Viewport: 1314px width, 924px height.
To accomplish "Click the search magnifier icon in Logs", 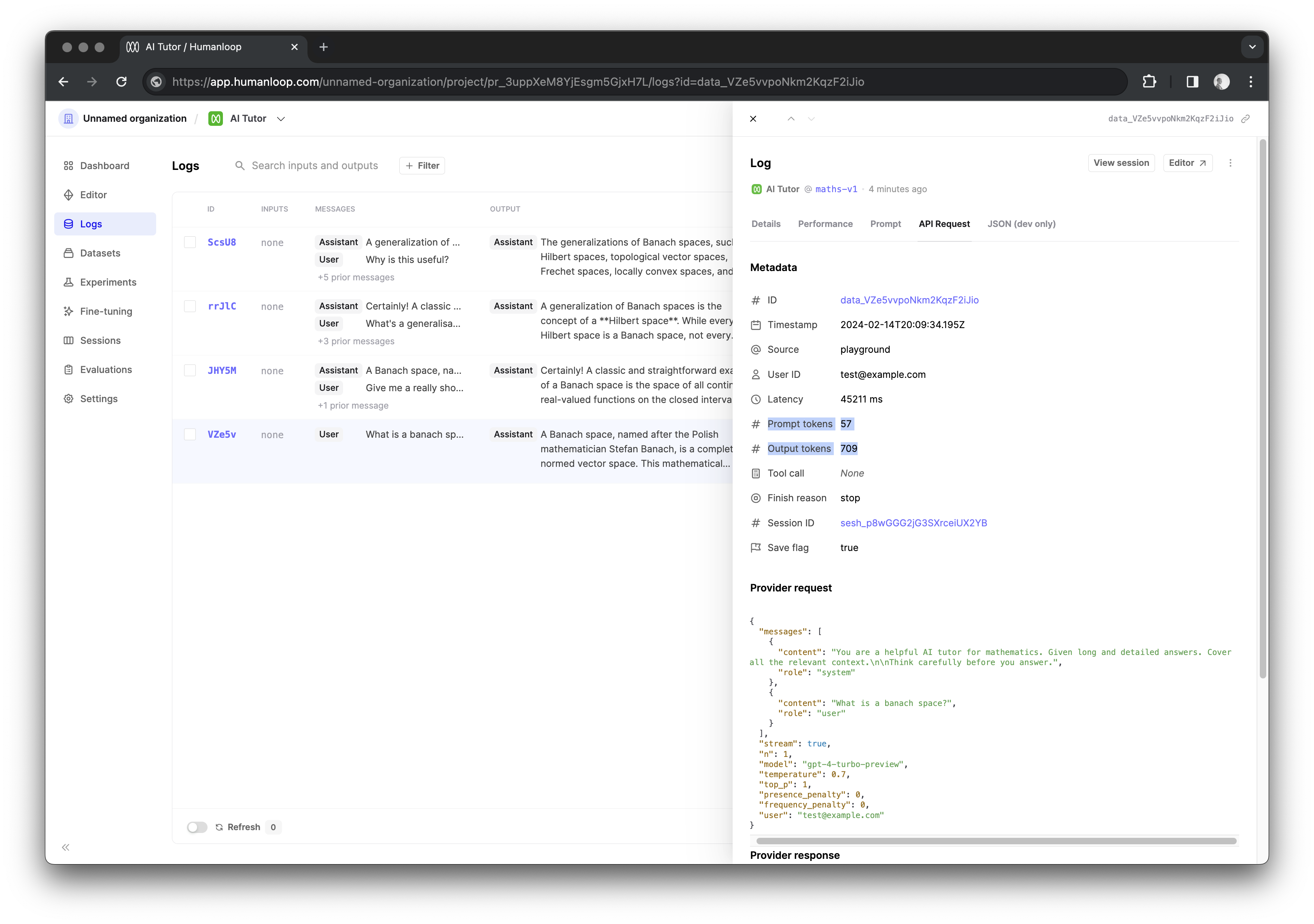I will (240, 166).
